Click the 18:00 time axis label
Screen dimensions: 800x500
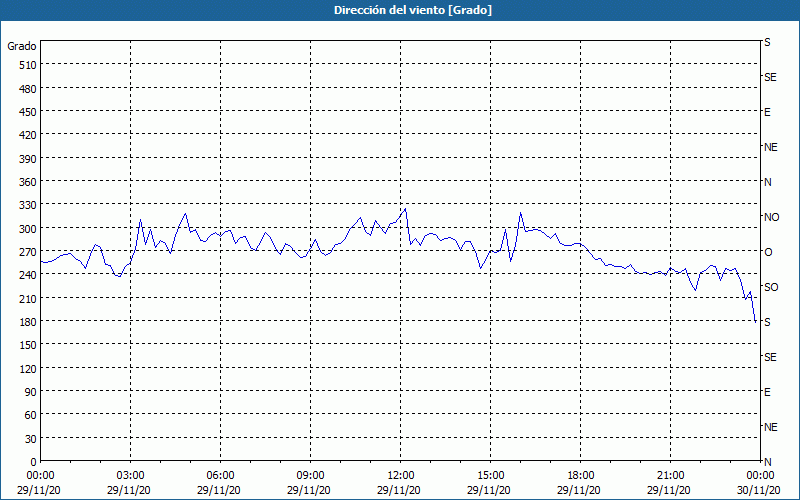point(580,476)
